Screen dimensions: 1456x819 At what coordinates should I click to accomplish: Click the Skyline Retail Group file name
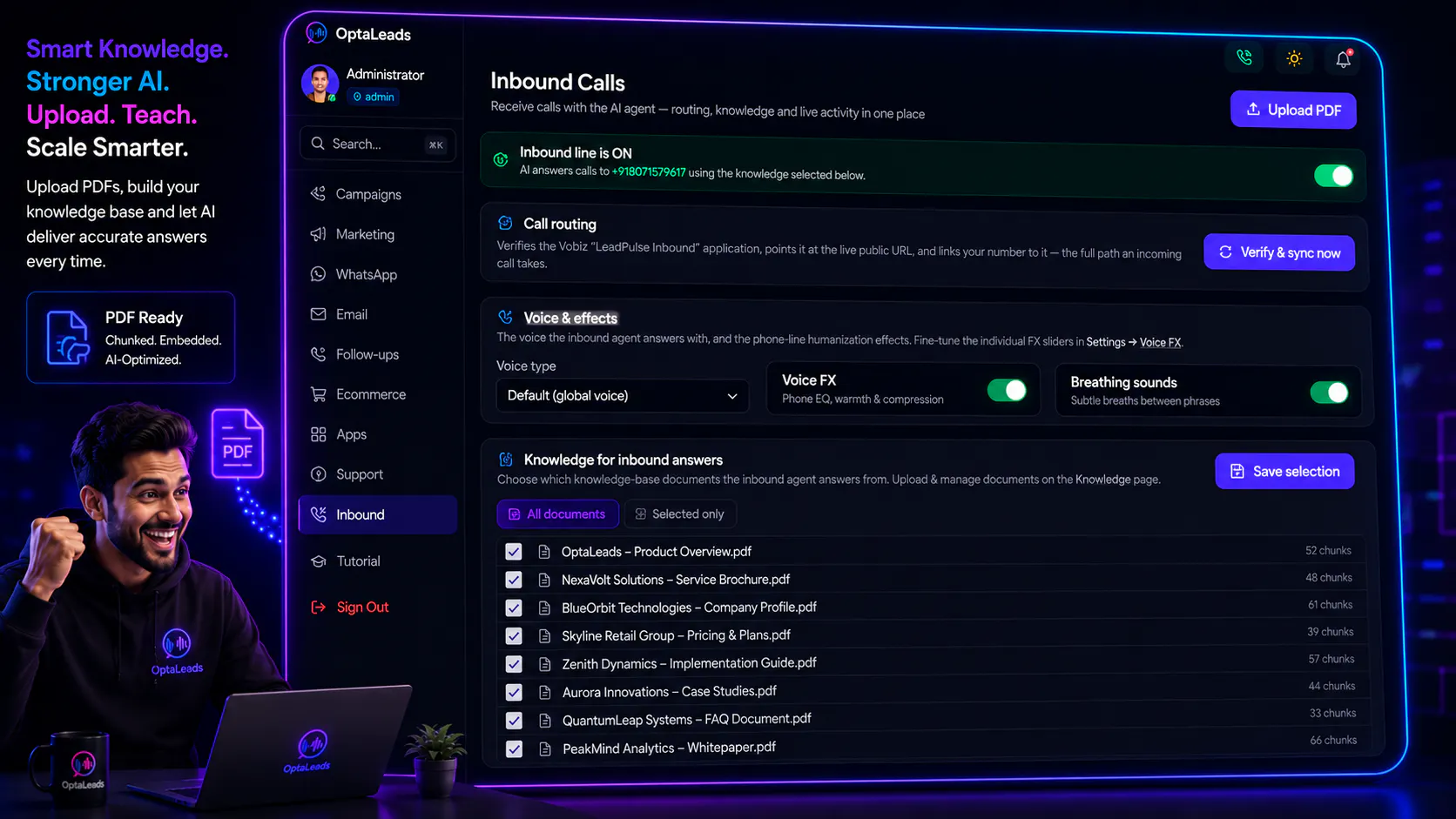(676, 635)
